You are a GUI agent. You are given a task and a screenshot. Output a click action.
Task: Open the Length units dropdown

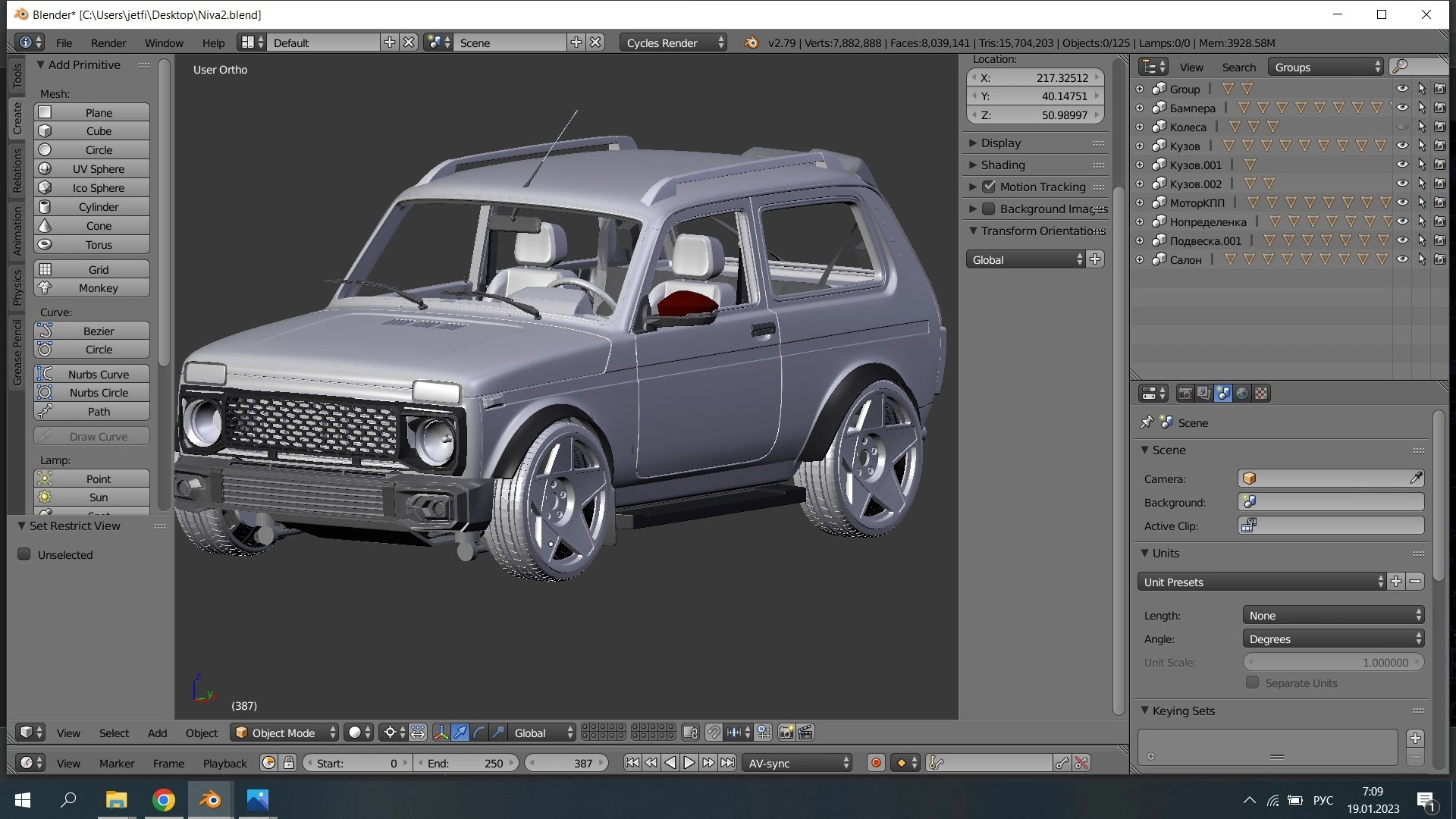point(1333,615)
